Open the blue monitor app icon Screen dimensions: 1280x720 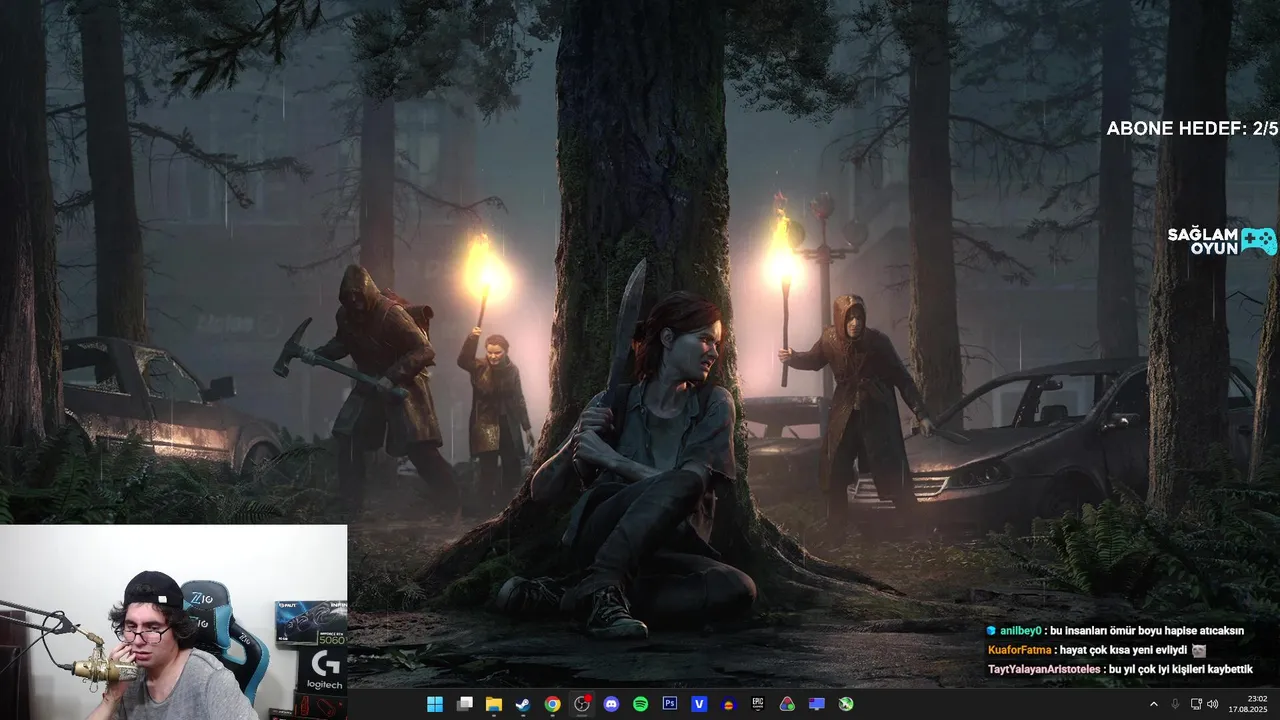pyautogui.click(x=817, y=704)
